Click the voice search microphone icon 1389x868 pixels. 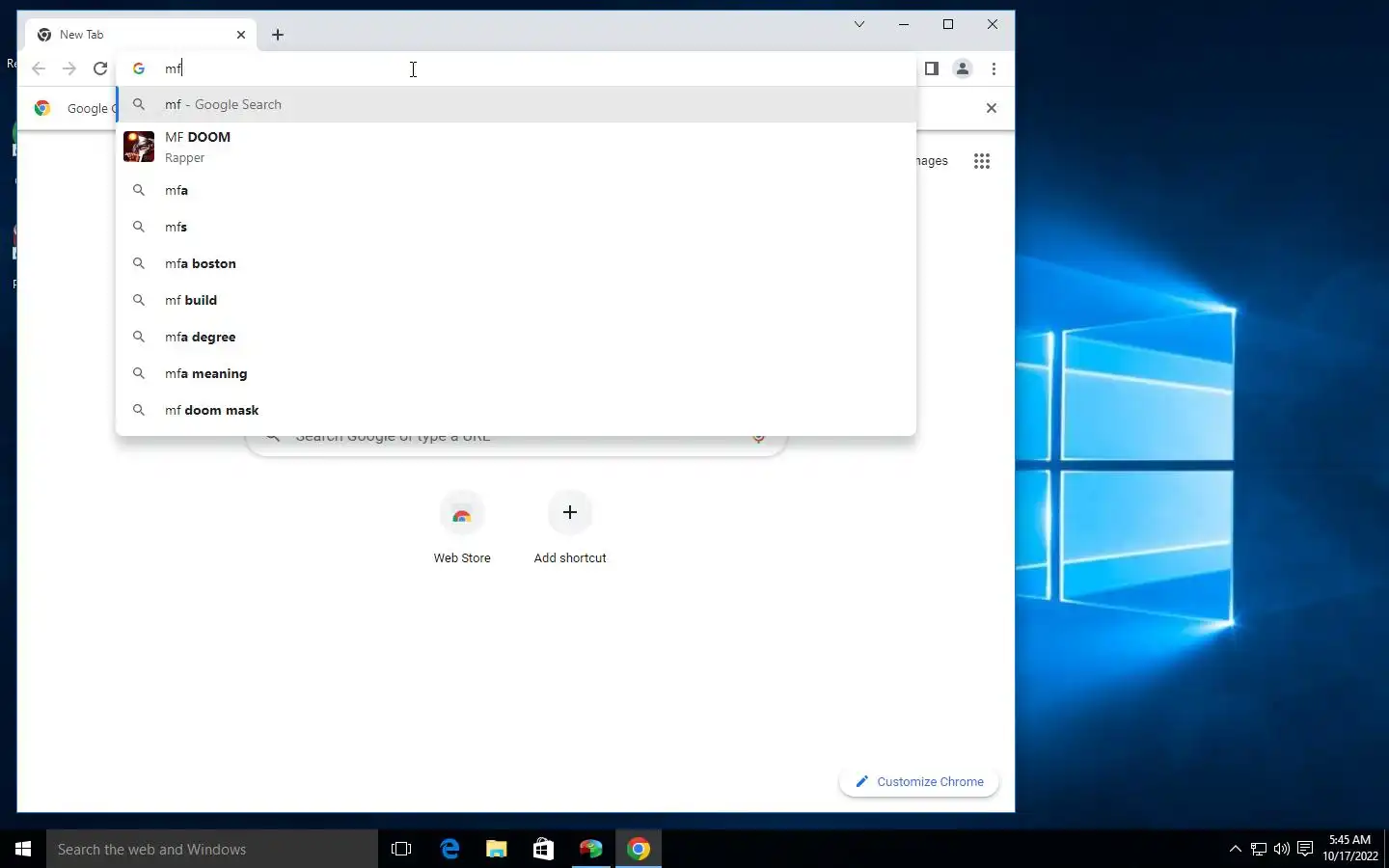point(759,437)
